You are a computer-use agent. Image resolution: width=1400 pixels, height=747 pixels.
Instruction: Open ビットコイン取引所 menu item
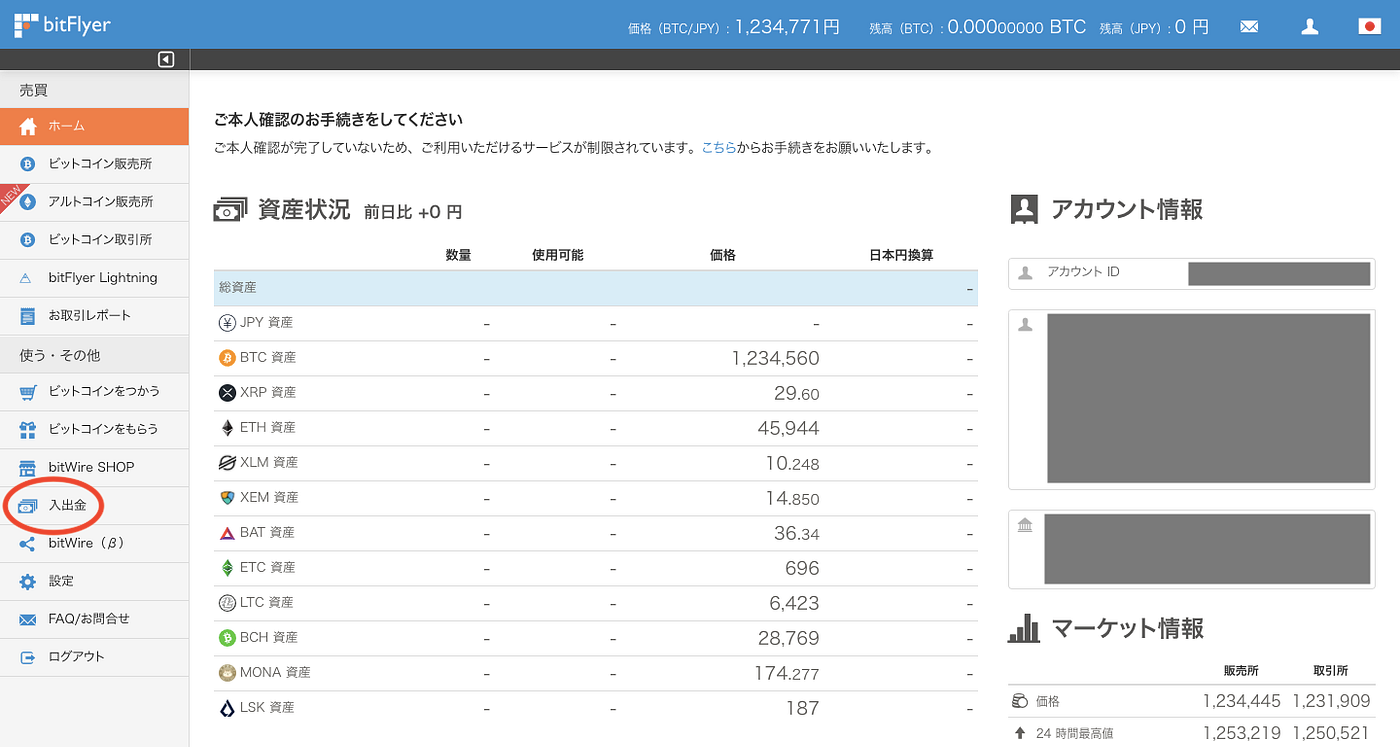pos(94,240)
